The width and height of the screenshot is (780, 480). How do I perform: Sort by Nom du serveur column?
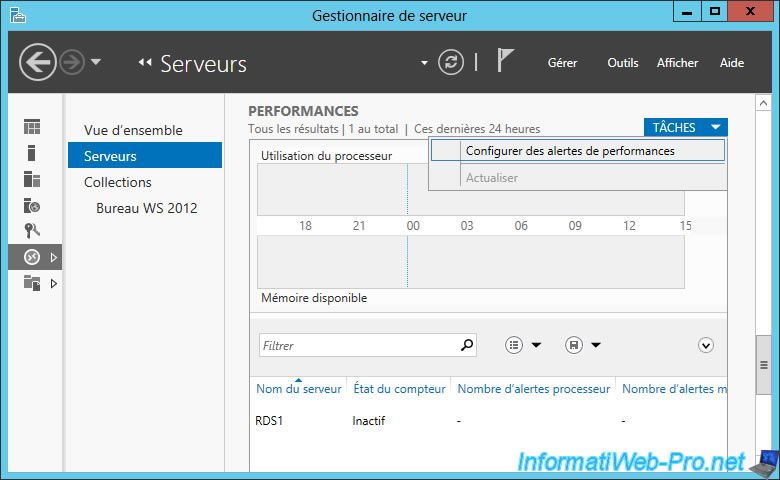point(298,389)
